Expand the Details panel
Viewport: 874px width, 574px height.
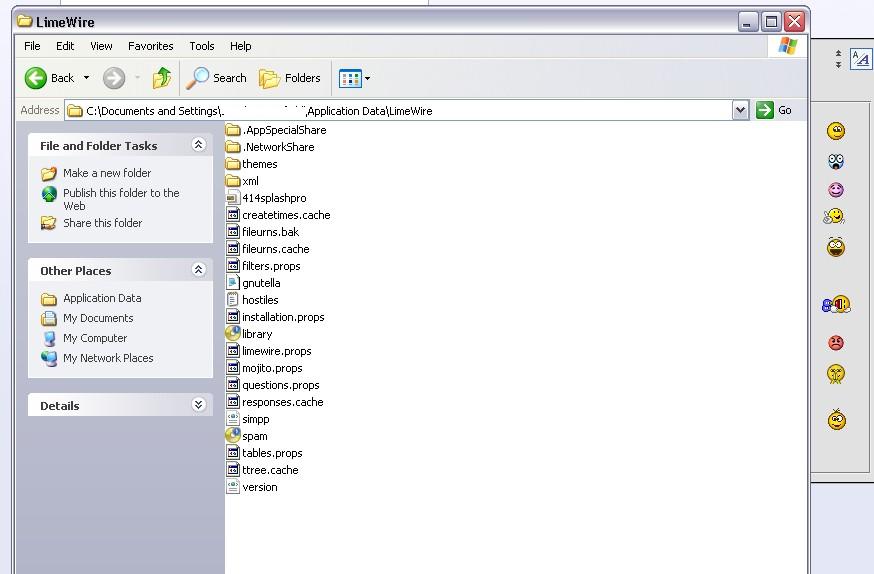tap(198, 405)
